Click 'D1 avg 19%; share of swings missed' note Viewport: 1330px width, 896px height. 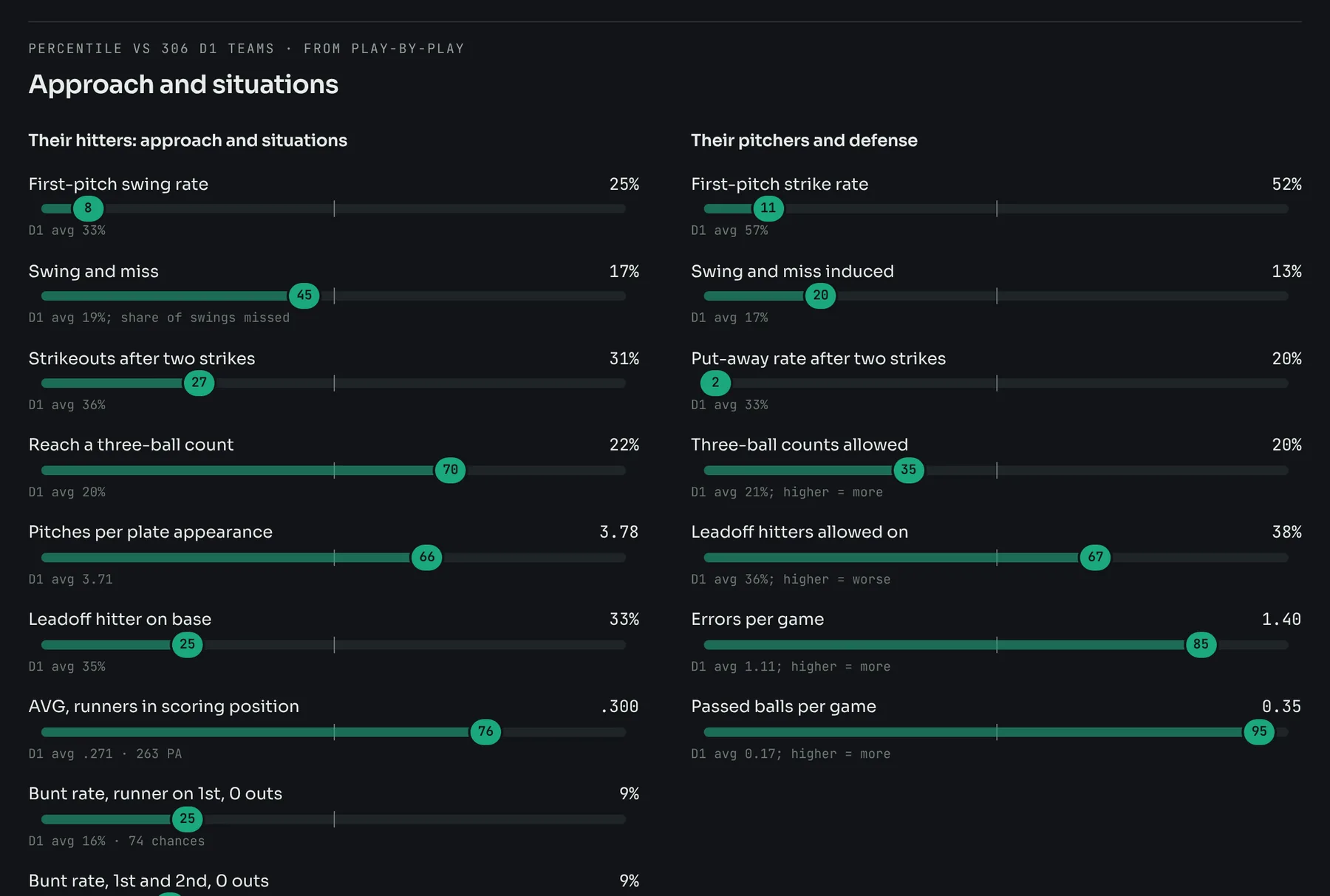pyautogui.click(x=159, y=318)
